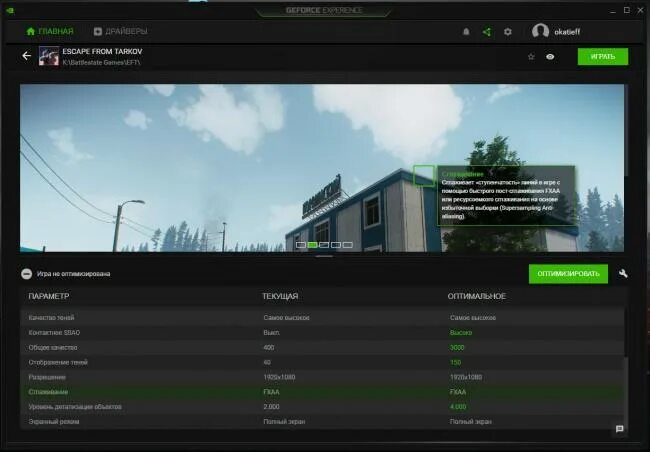Maximize the GeForce Experience window

(x=627, y=10)
